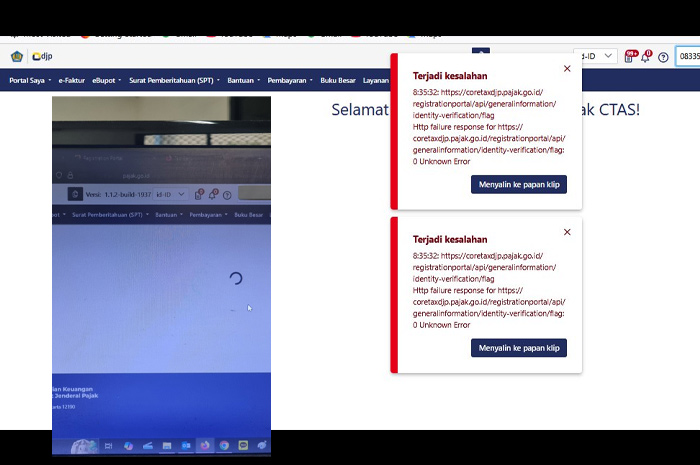
Task: Click the 'Selamat' welcome heading text
Action: tap(360, 109)
